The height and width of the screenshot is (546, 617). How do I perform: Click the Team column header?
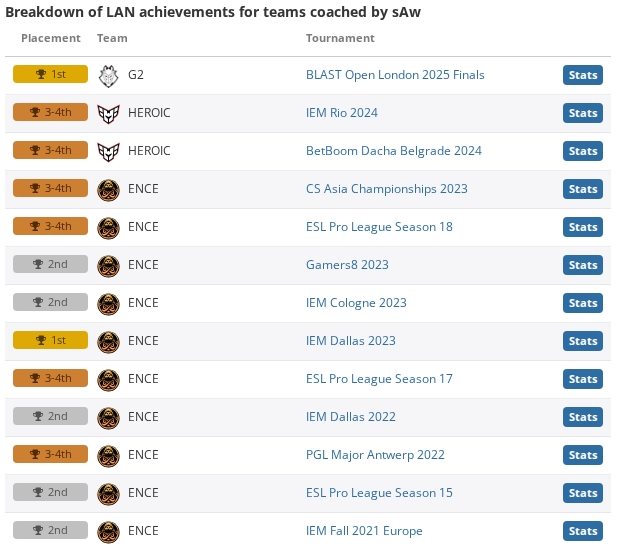point(112,38)
